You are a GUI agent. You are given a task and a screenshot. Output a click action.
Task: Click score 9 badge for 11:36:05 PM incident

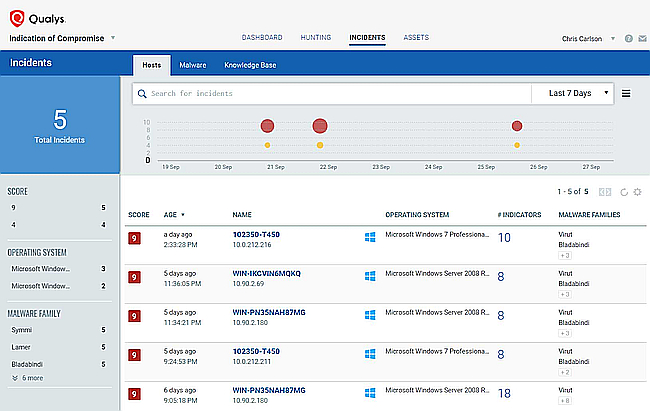(x=134, y=277)
